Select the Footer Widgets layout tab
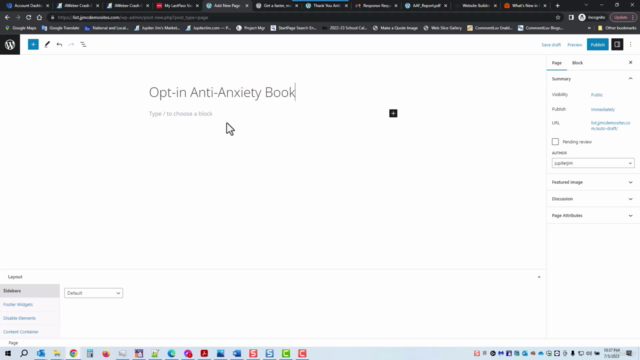The width and height of the screenshot is (640, 360). point(18,304)
